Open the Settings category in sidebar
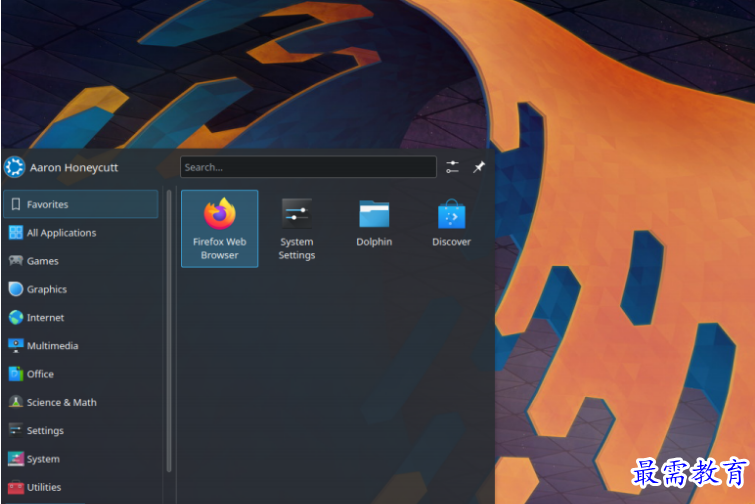Screen dimensions: 755x504 click(x=81, y=430)
